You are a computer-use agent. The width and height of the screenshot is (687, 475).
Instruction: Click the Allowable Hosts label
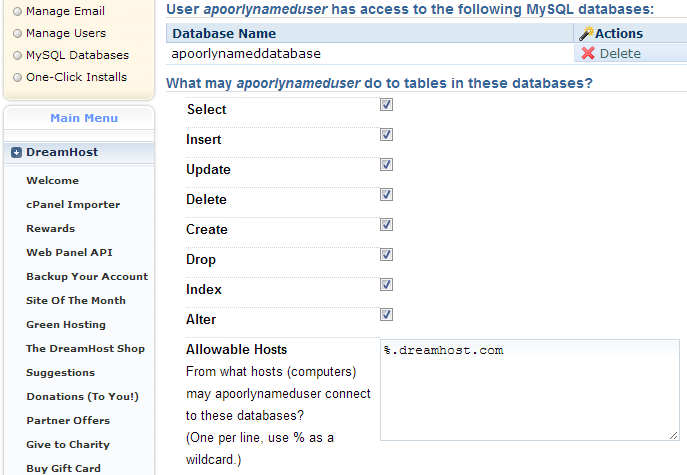click(x=236, y=349)
